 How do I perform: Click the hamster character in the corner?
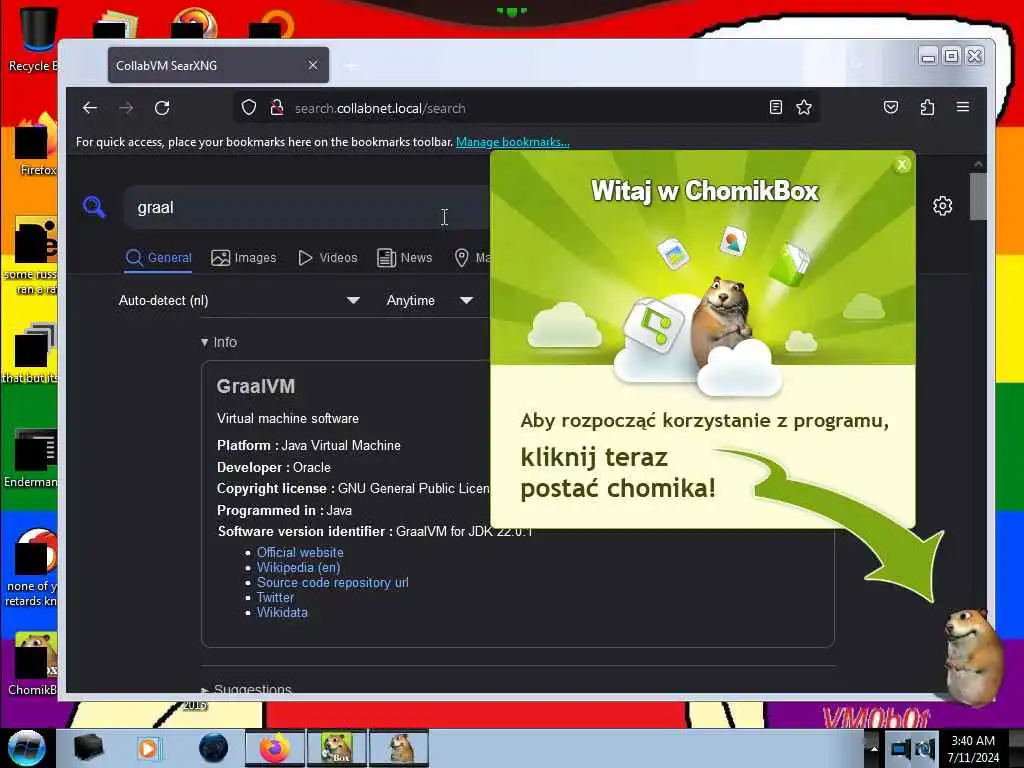click(x=975, y=656)
